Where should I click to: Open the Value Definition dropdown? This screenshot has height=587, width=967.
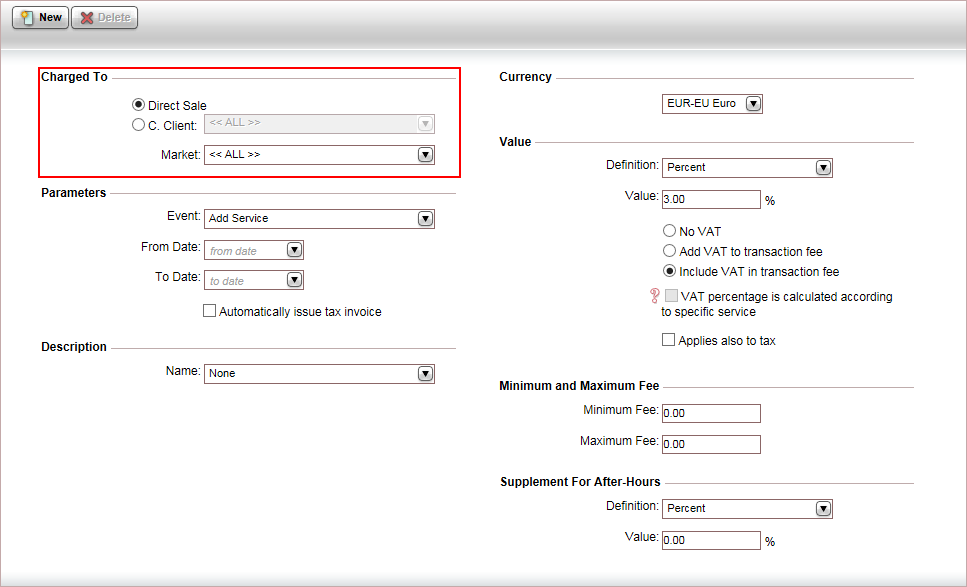click(747, 168)
